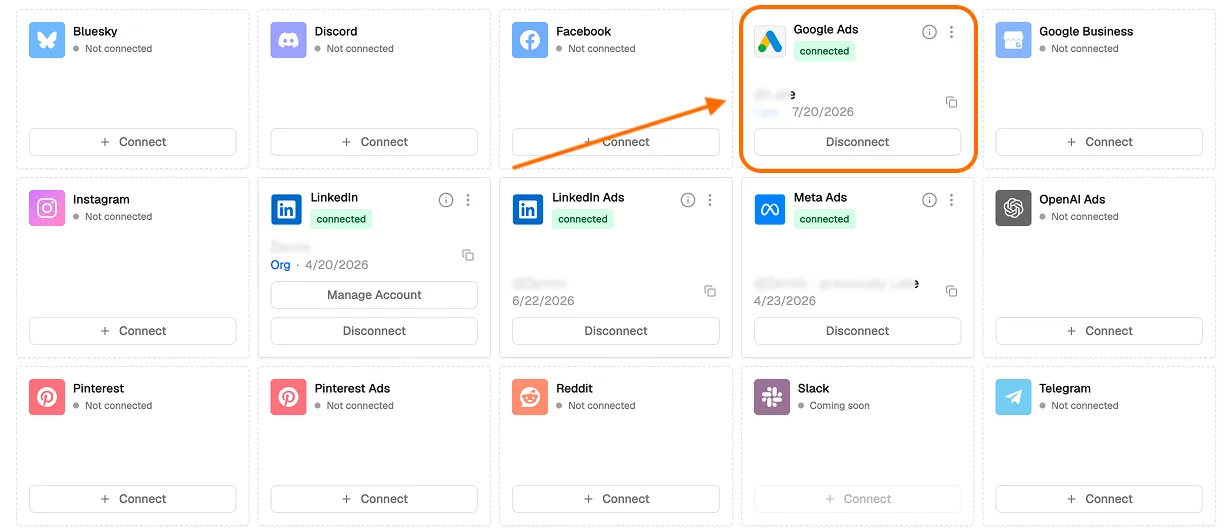Disconnect the LinkedIn account

click(x=374, y=331)
